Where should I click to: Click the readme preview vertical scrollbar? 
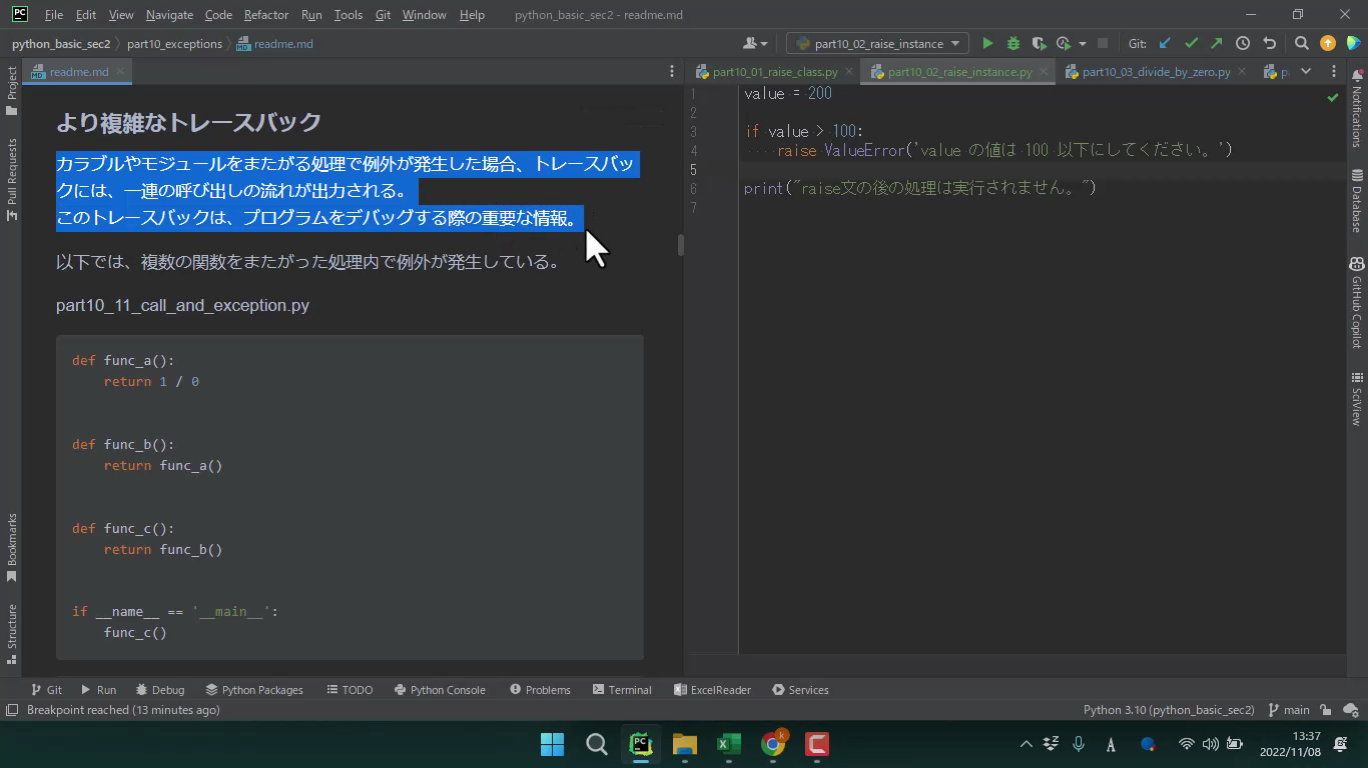pos(680,245)
